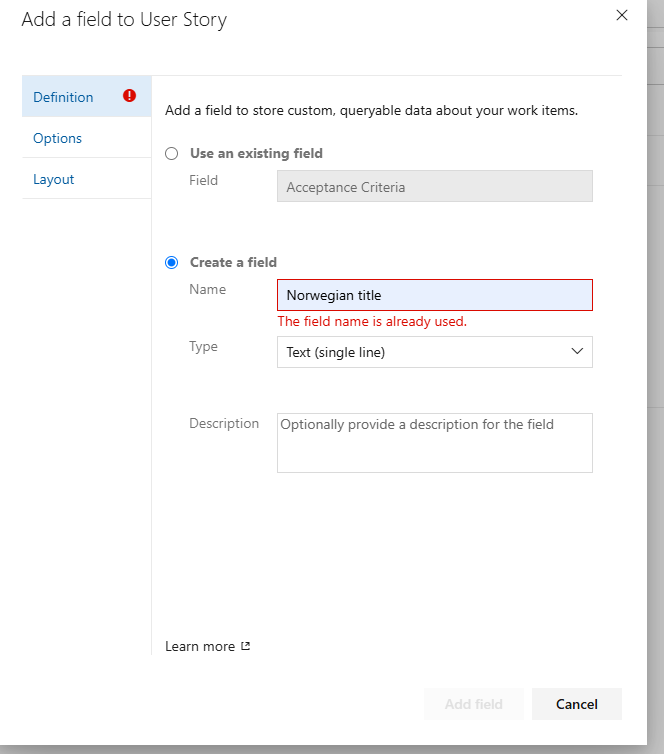Screen dimensions: 664x754
Task: Click the disabled Acceptance Criteria field box
Action: (x=435, y=187)
